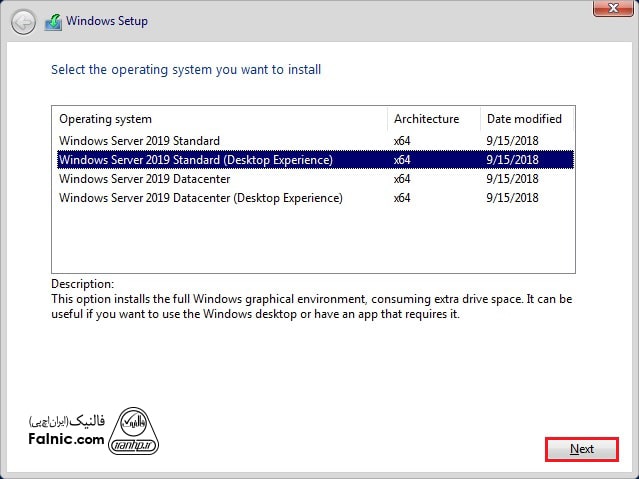Screen dimensions: 639x479
Task: Click the back arrow in the title bar
Action: (x=22, y=21)
